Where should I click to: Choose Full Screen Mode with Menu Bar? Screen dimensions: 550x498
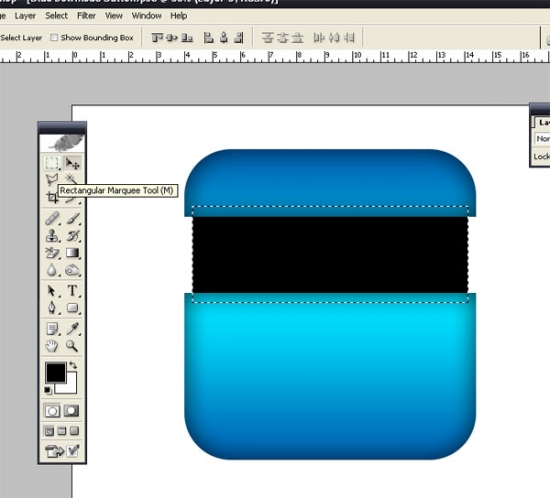point(62,431)
